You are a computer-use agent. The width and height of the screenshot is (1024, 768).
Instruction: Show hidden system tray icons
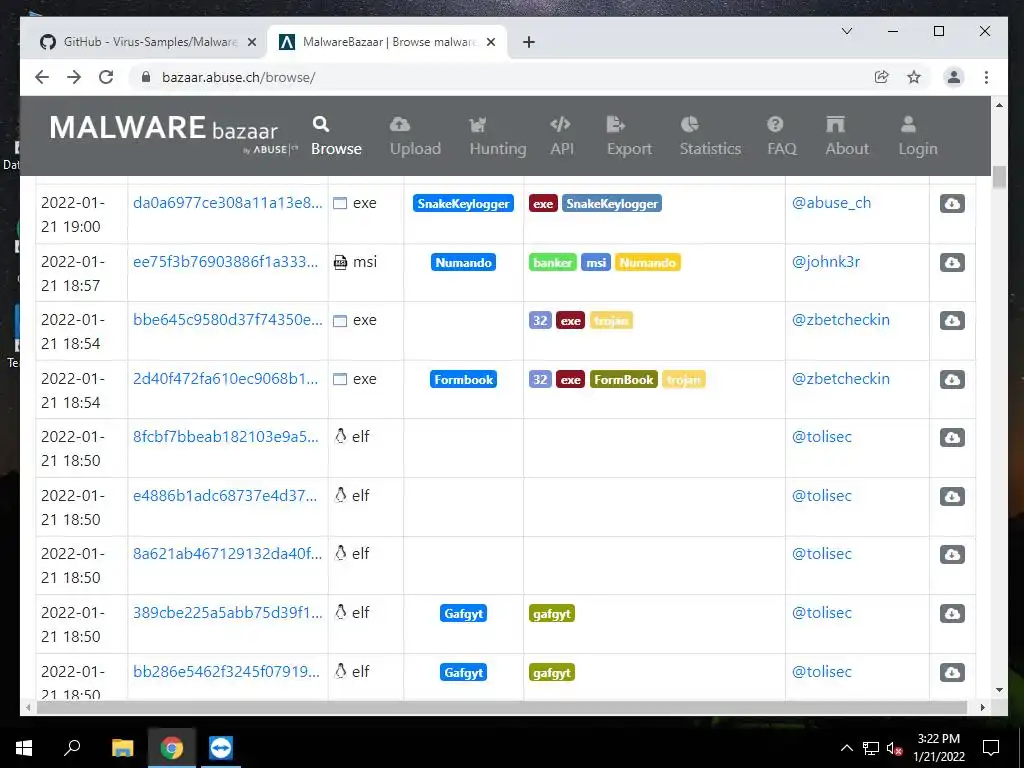pos(846,748)
